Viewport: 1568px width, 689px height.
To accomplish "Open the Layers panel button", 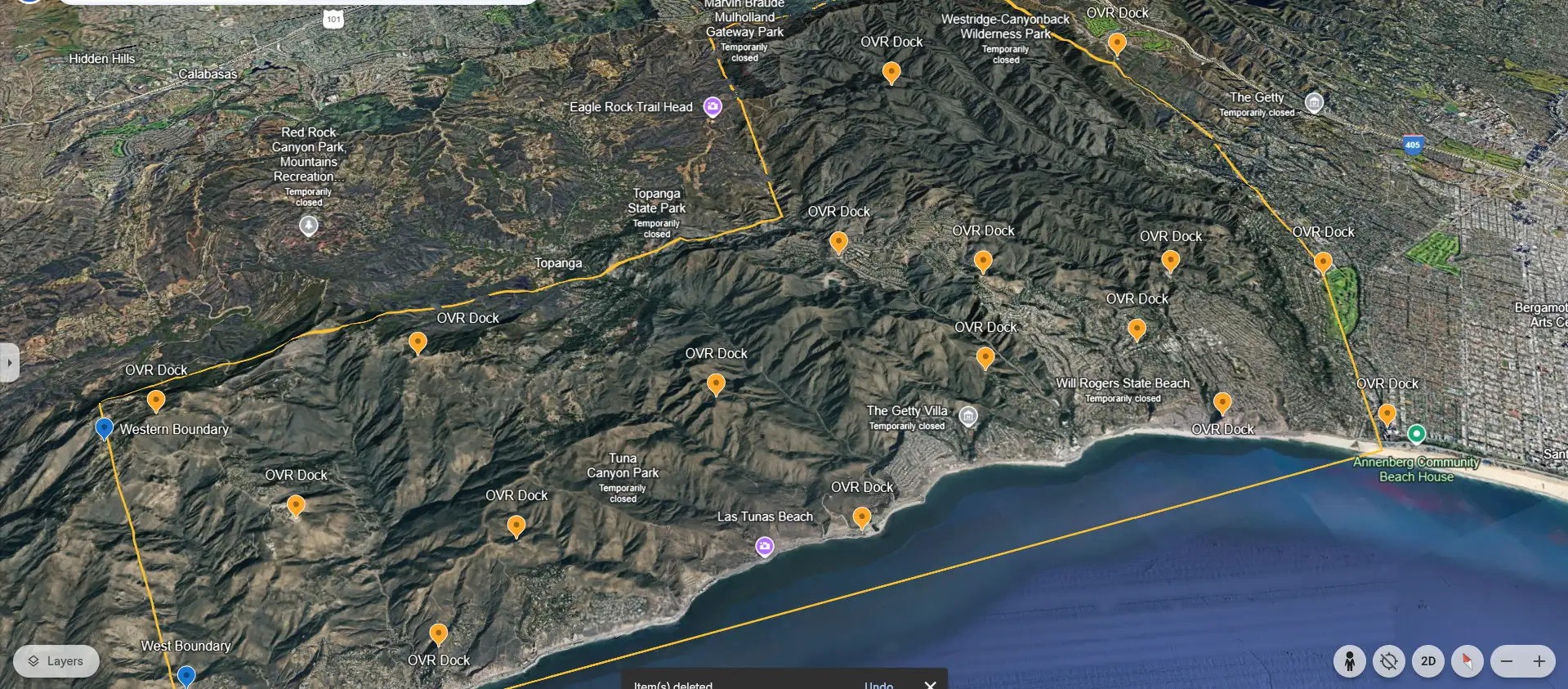I will [x=56, y=661].
